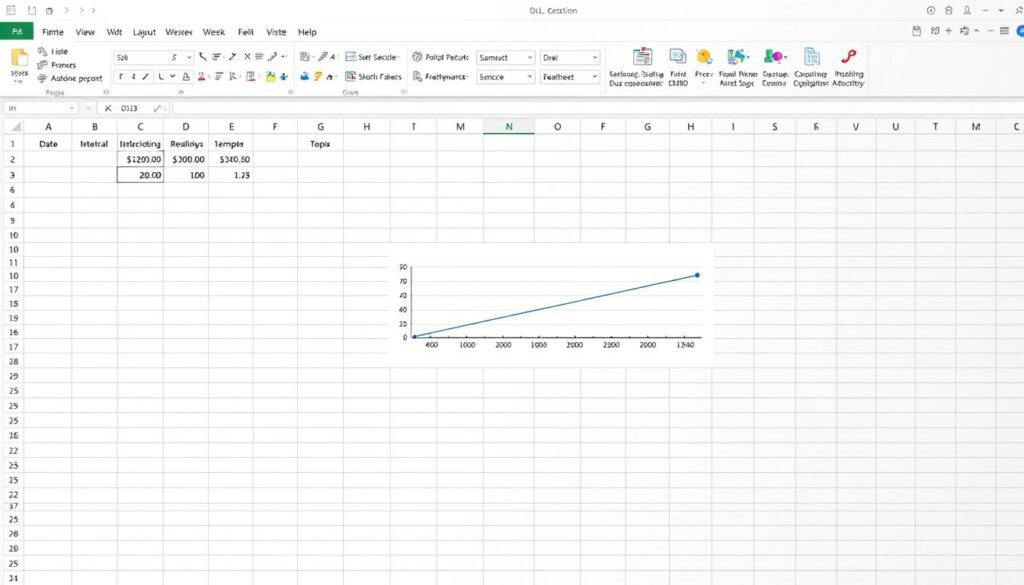
Task: Select row header 3
Action: click(12, 175)
